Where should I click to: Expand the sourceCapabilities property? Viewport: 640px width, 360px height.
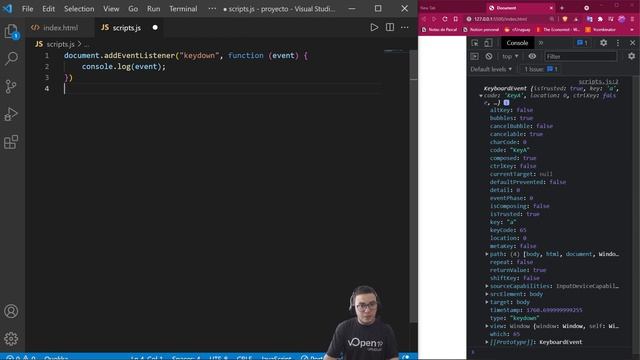pyautogui.click(x=487, y=286)
